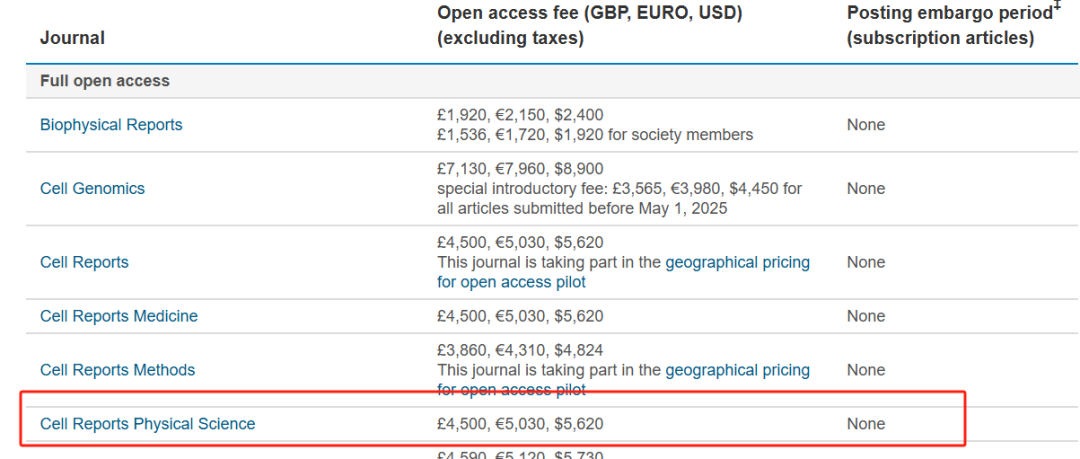1080x459 pixels.
Task: Select None embargo in Biophysical Reports row
Action: 866,125
